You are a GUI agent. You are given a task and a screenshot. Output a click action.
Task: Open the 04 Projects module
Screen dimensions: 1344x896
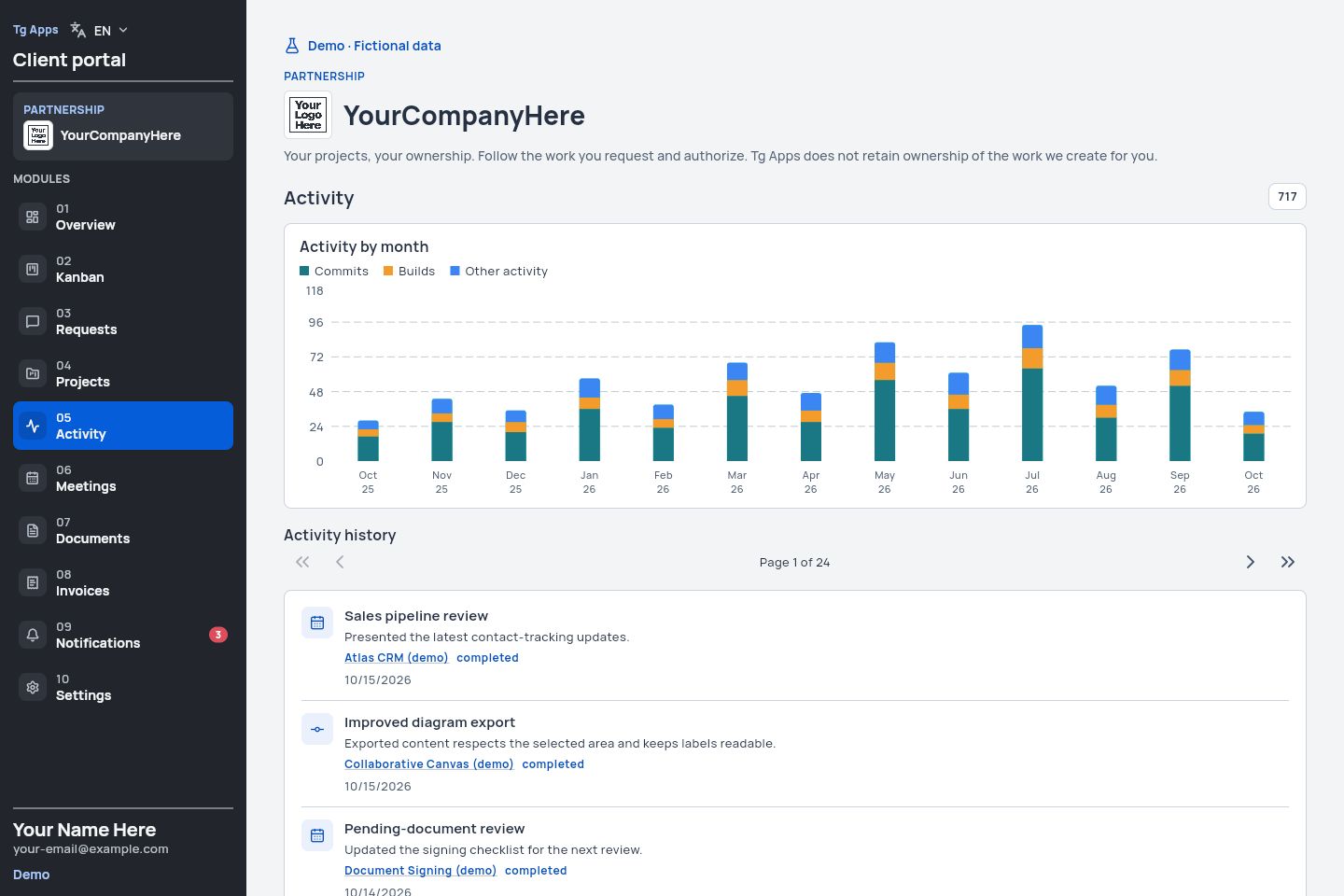coord(123,373)
